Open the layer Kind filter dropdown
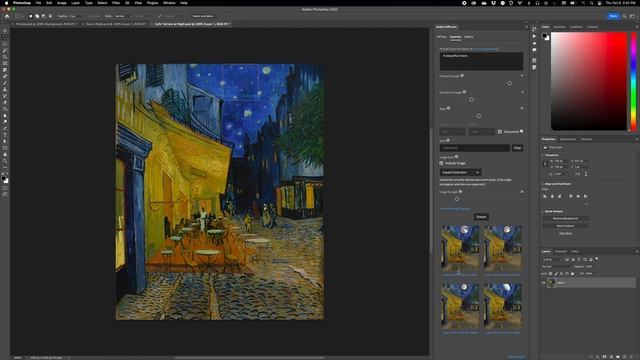The image size is (640, 360). click(x=552, y=259)
